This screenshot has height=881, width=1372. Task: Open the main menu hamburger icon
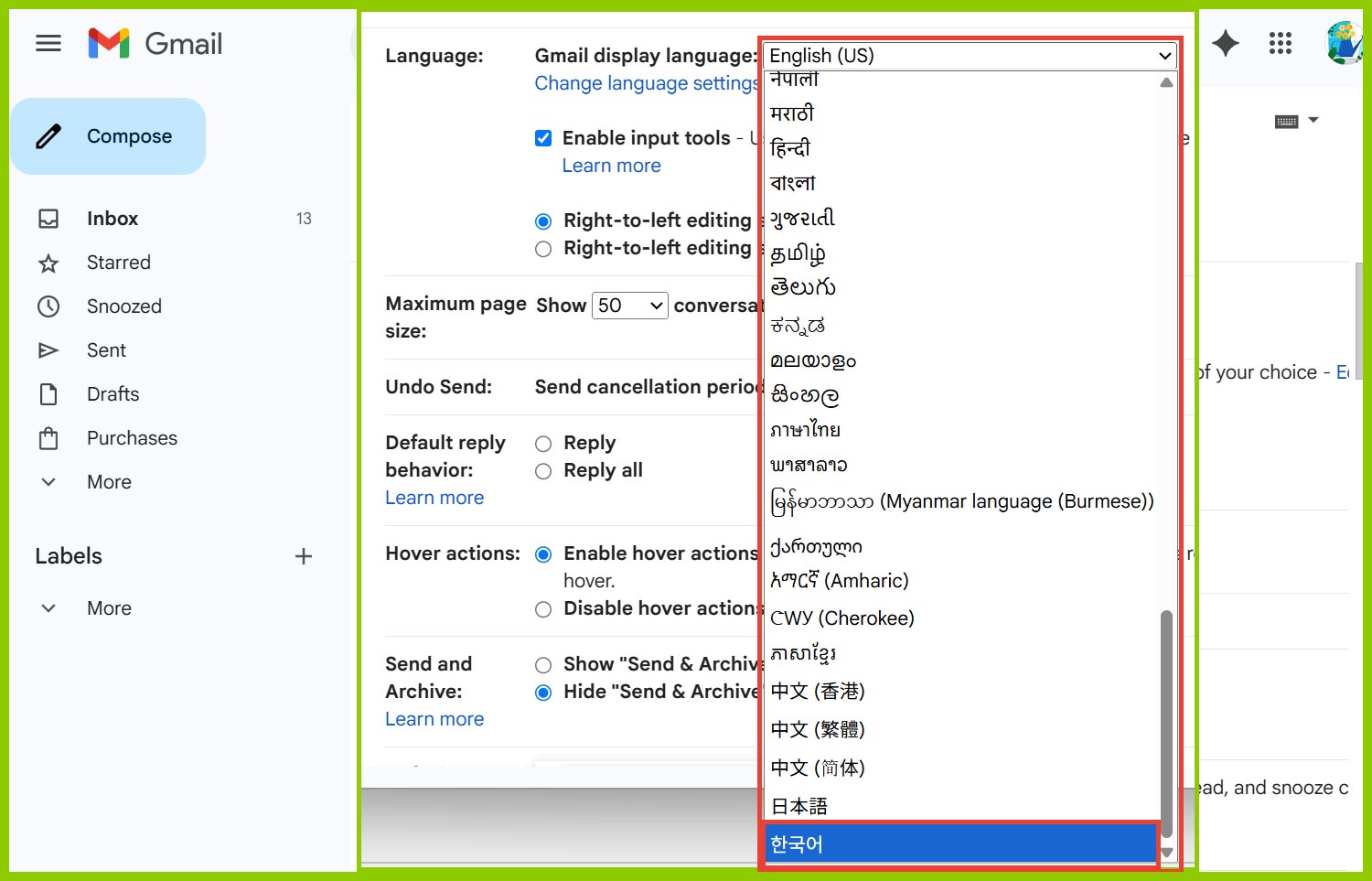coord(48,43)
